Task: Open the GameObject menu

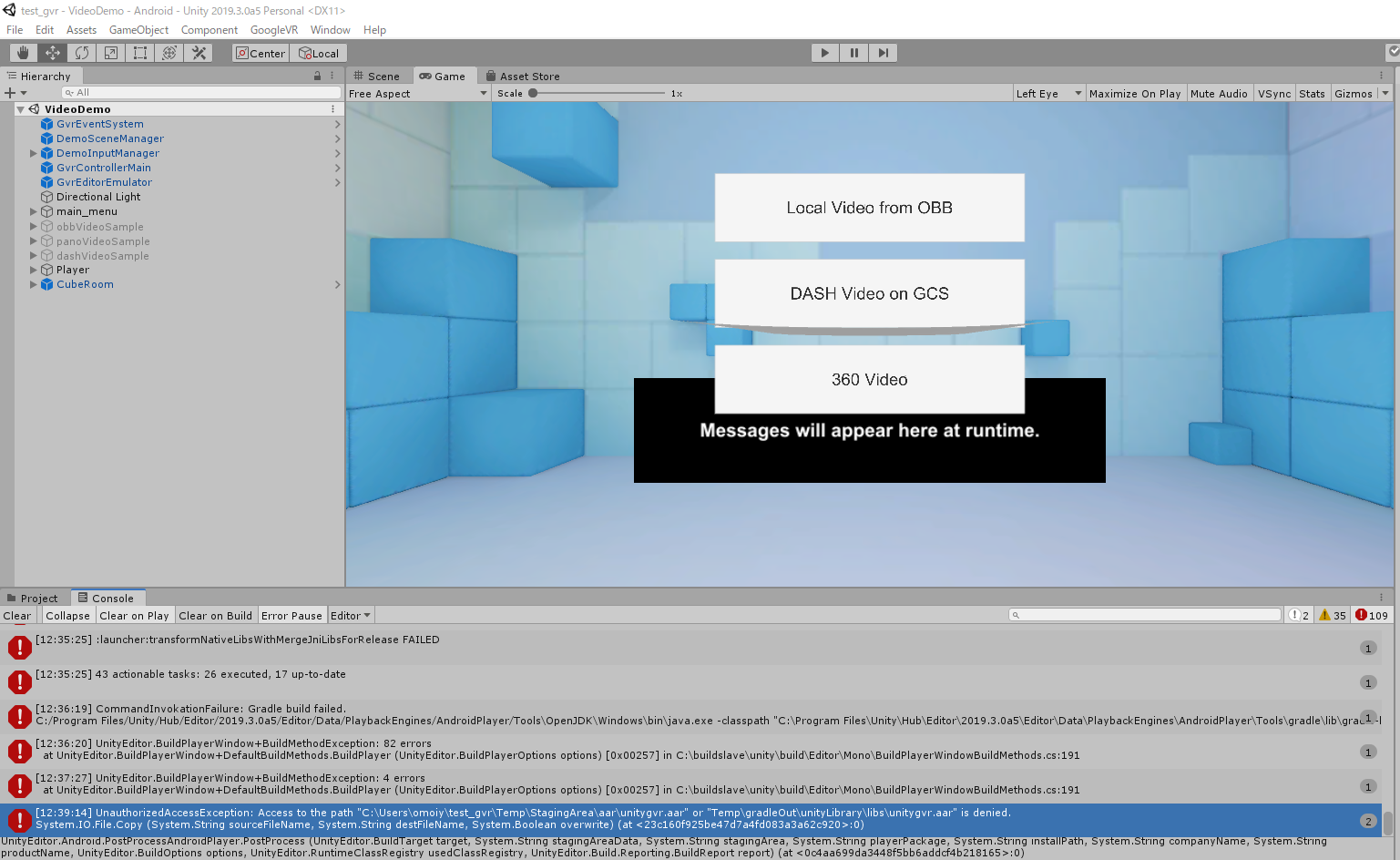Action: pyautogui.click(x=138, y=30)
